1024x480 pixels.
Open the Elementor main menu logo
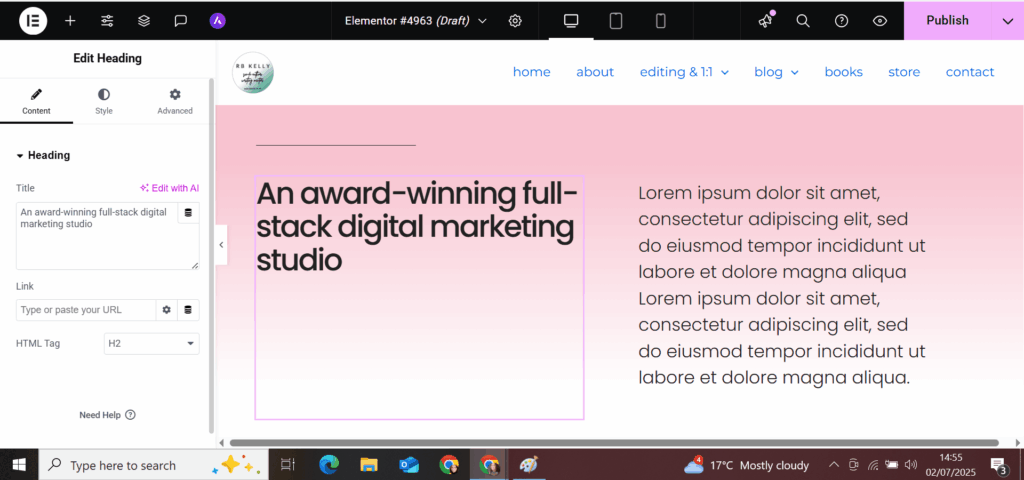click(33, 20)
